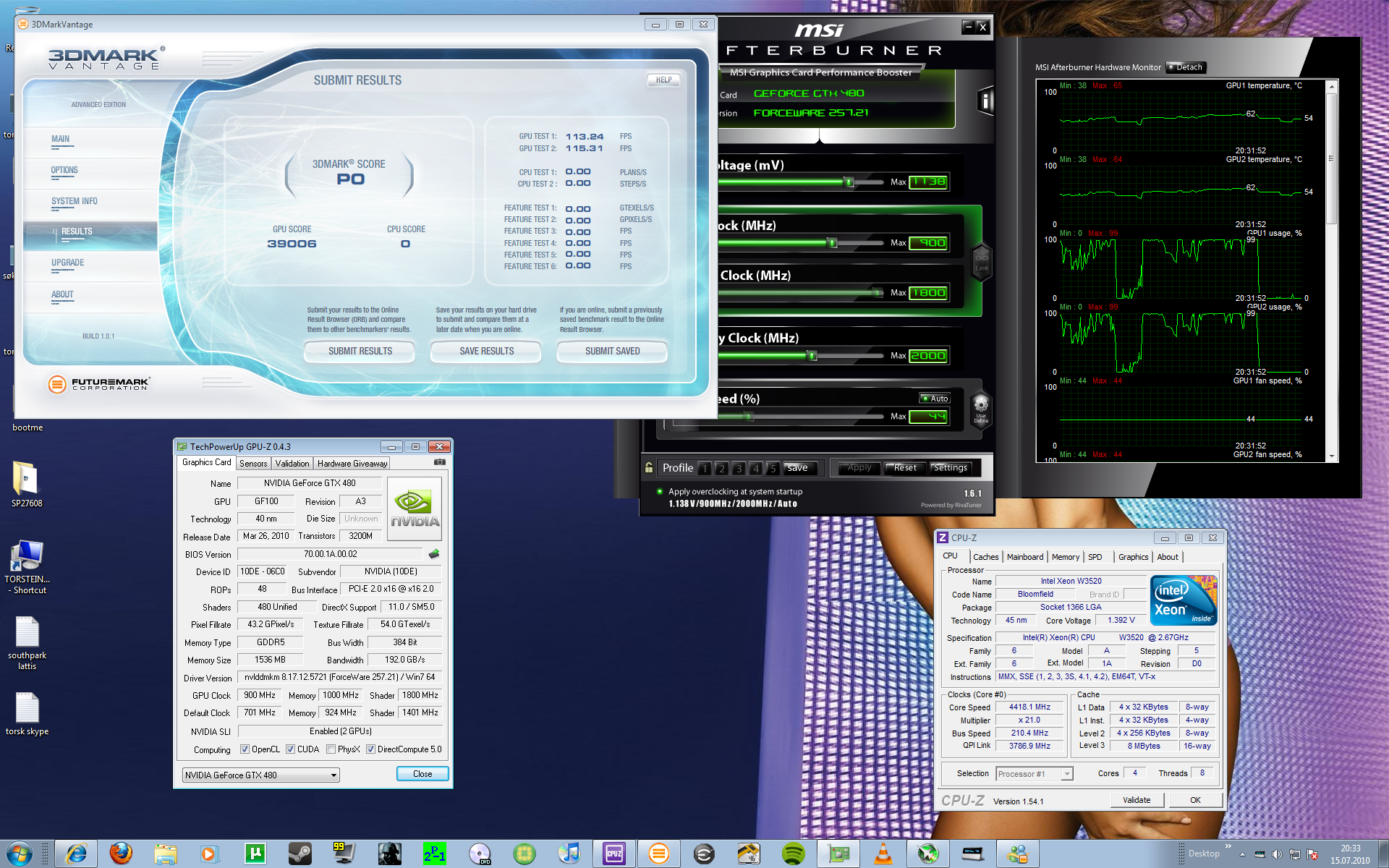The width and height of the screenshot is (1389, 868).
Task: Open Steam from the taskbar
Action: tap(300, 854)
